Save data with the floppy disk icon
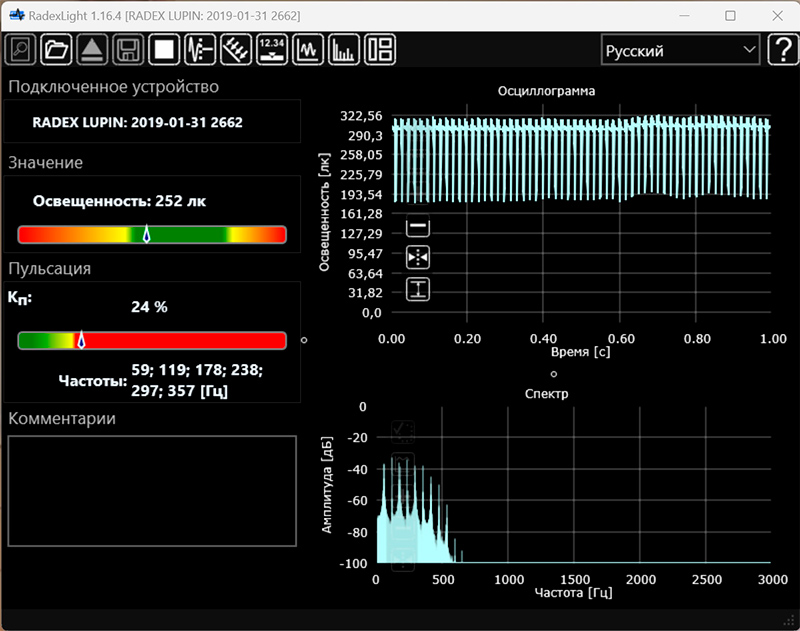This screenshot has height=631, width=800. [x=127, y=49]
